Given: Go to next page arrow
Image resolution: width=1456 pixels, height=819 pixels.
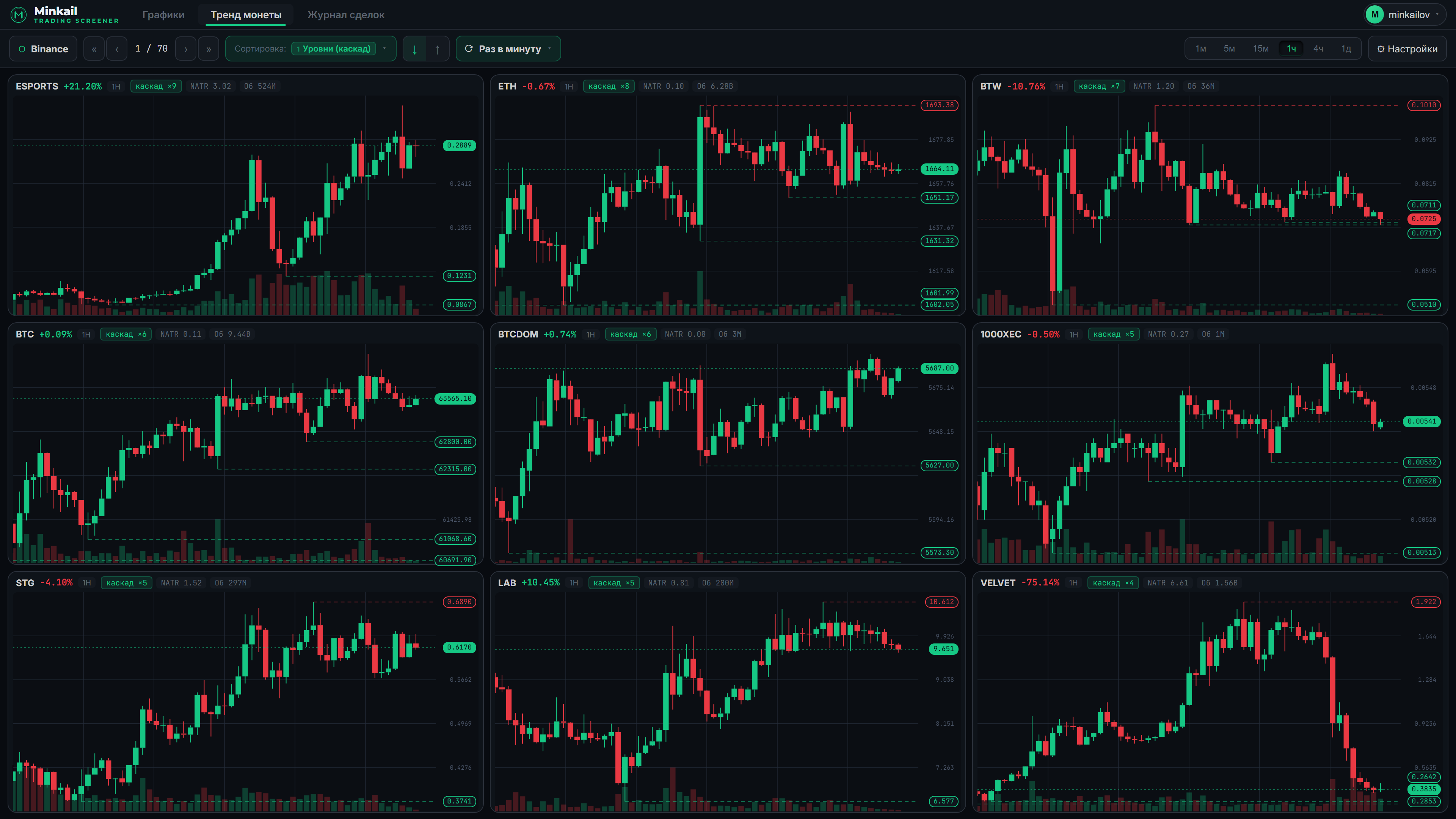Looking at the screenshot, I should tap(185, 49).
